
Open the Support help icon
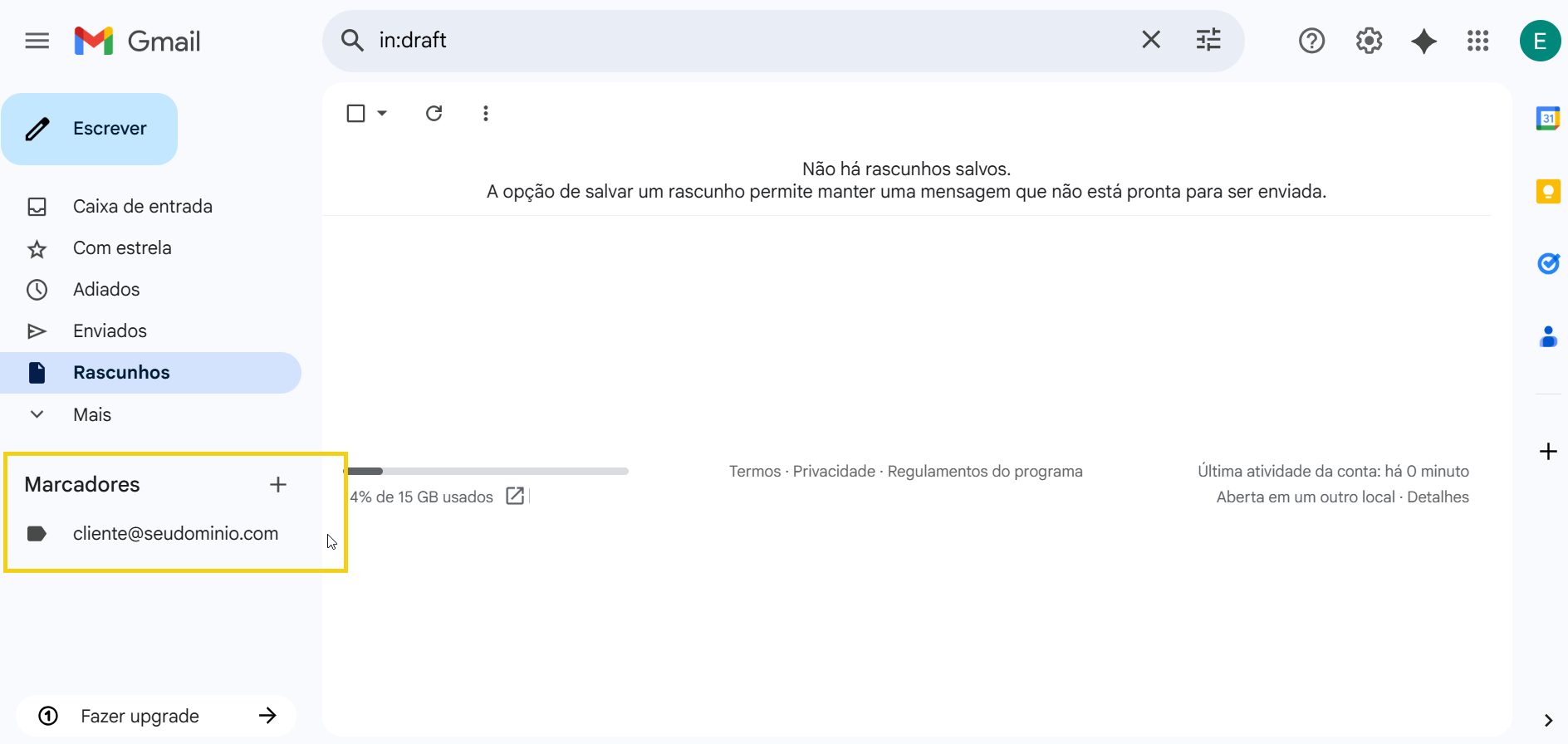click(x=1311, y=41)
